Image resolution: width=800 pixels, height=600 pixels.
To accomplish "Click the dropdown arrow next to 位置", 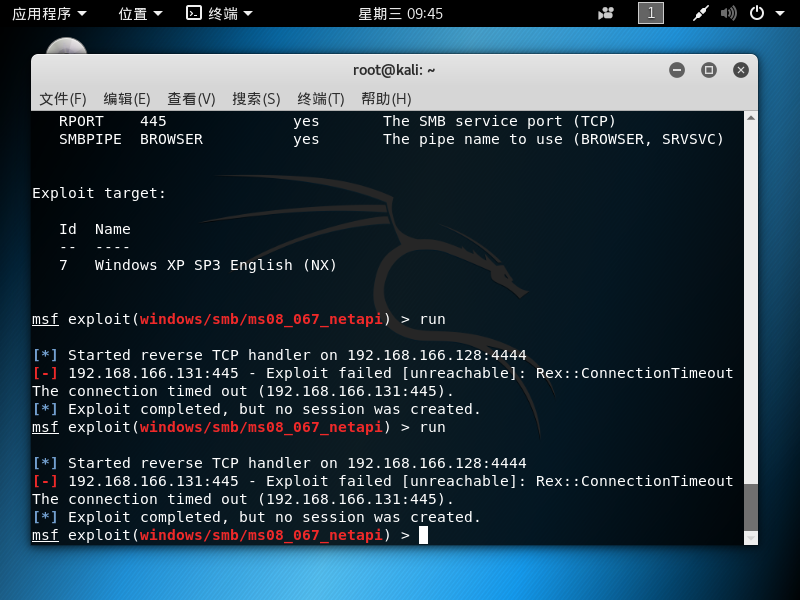I will (158, 14).
